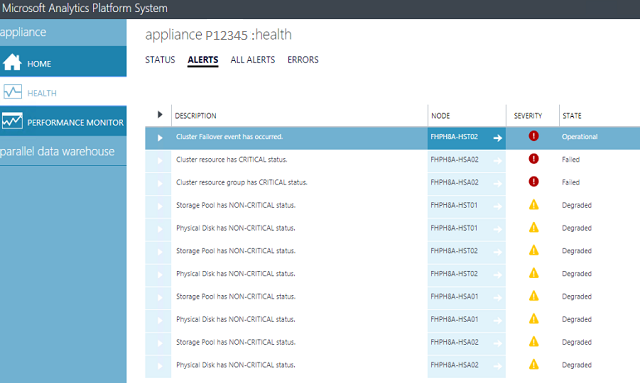Viewport: 640px width, 383px height.
Task: Expand Physical Disk alert for FHPH8A-HST01
Action: [x=160, y=229]
